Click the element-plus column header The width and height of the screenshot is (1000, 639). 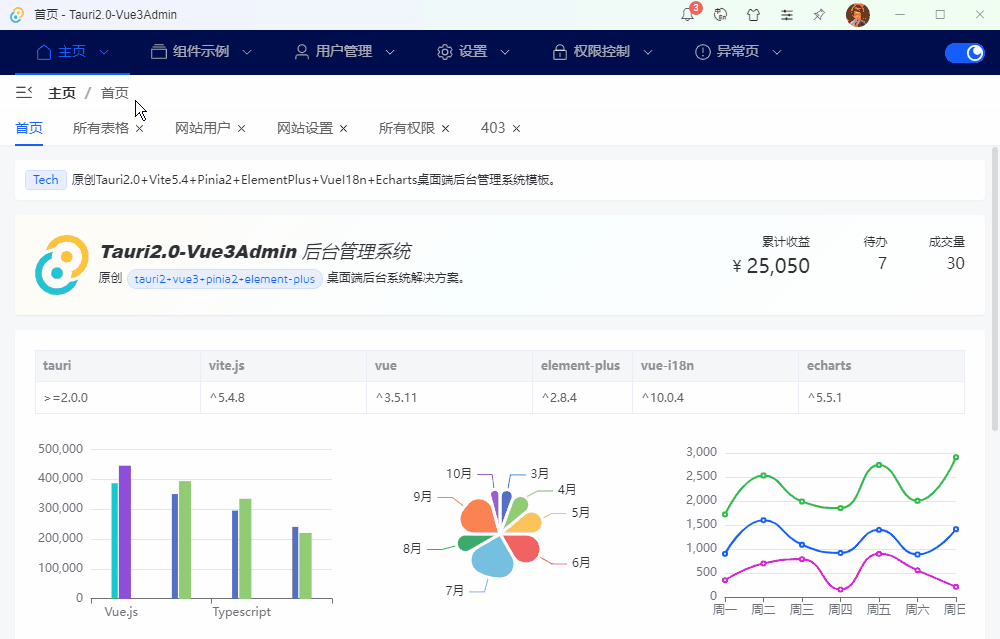(583, 366)
